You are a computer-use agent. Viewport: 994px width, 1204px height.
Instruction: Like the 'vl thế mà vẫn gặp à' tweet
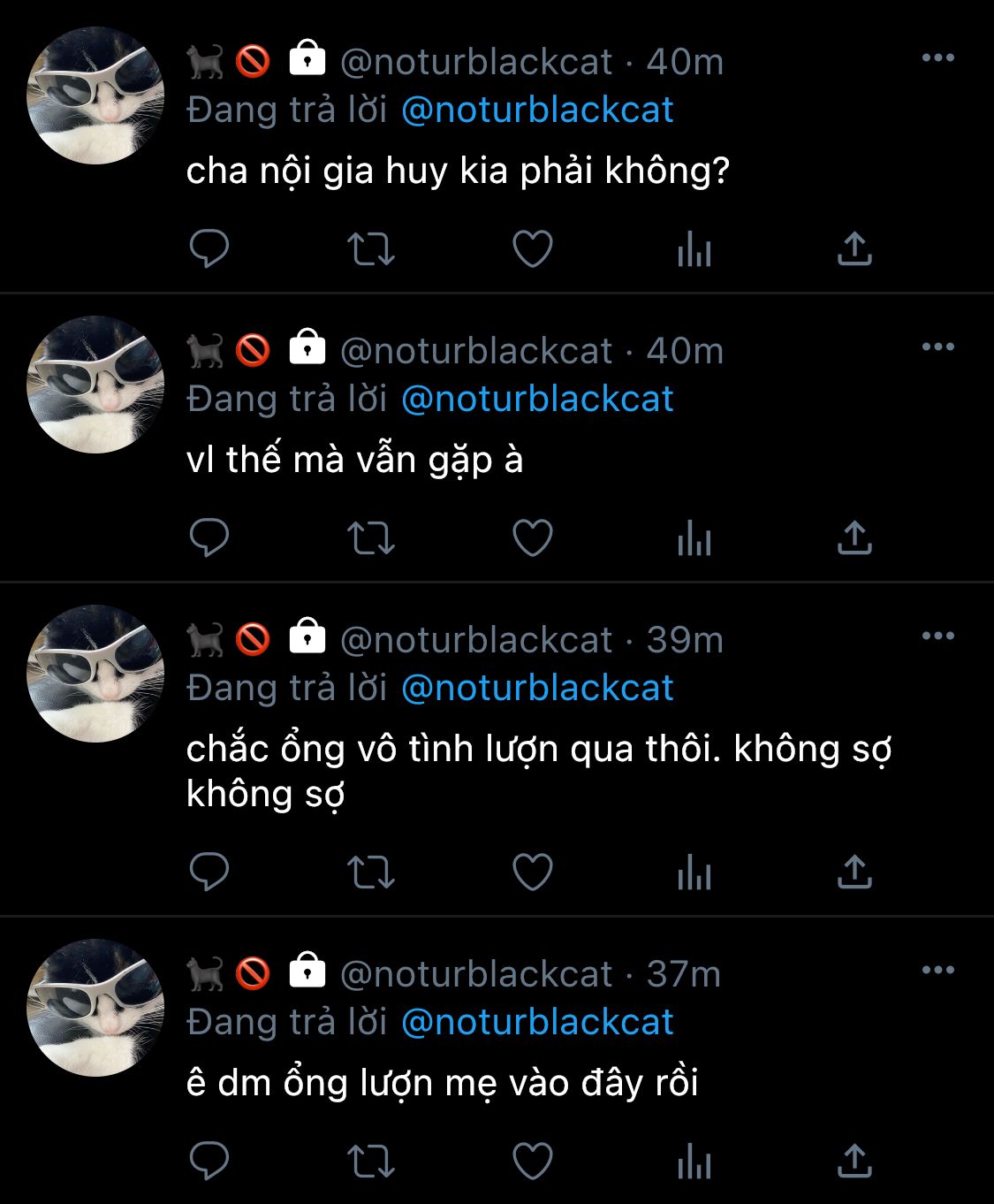pyautogui.click(x=533, y=537)
